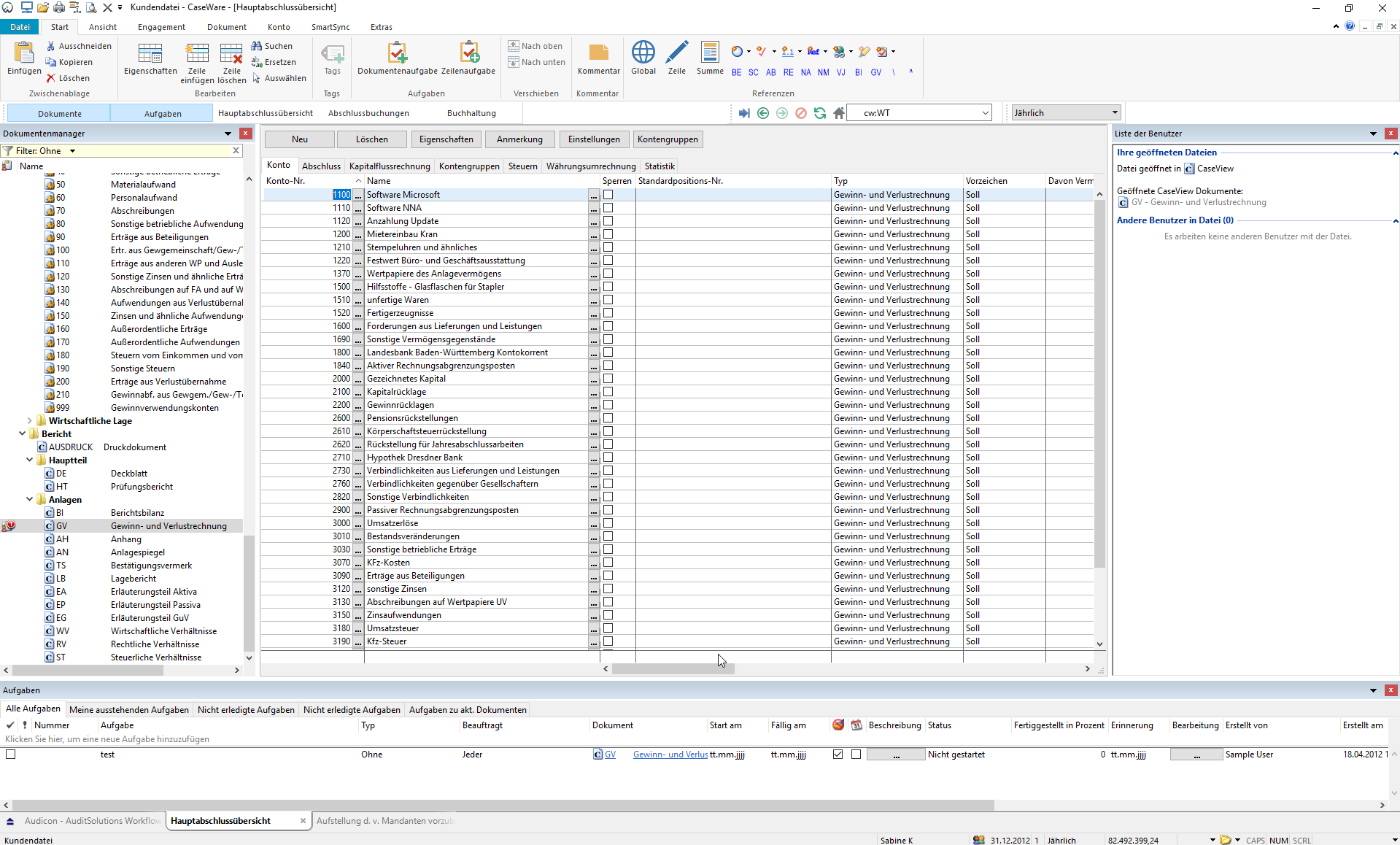Screen dimensions: 1400x845
Task: Click the Dokumentenaufgabe icon in ribbon
Action: click(397, 53)
